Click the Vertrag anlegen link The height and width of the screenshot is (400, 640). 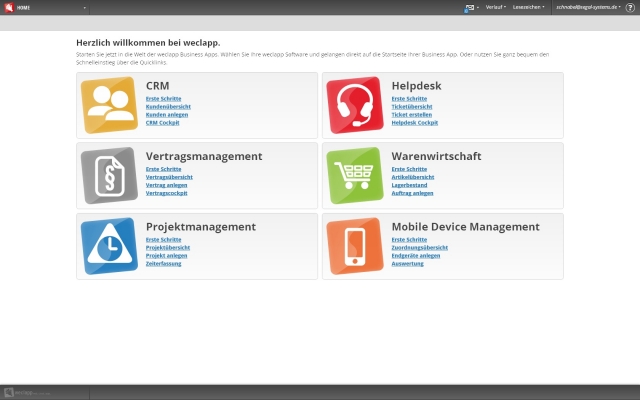point(166,185)
